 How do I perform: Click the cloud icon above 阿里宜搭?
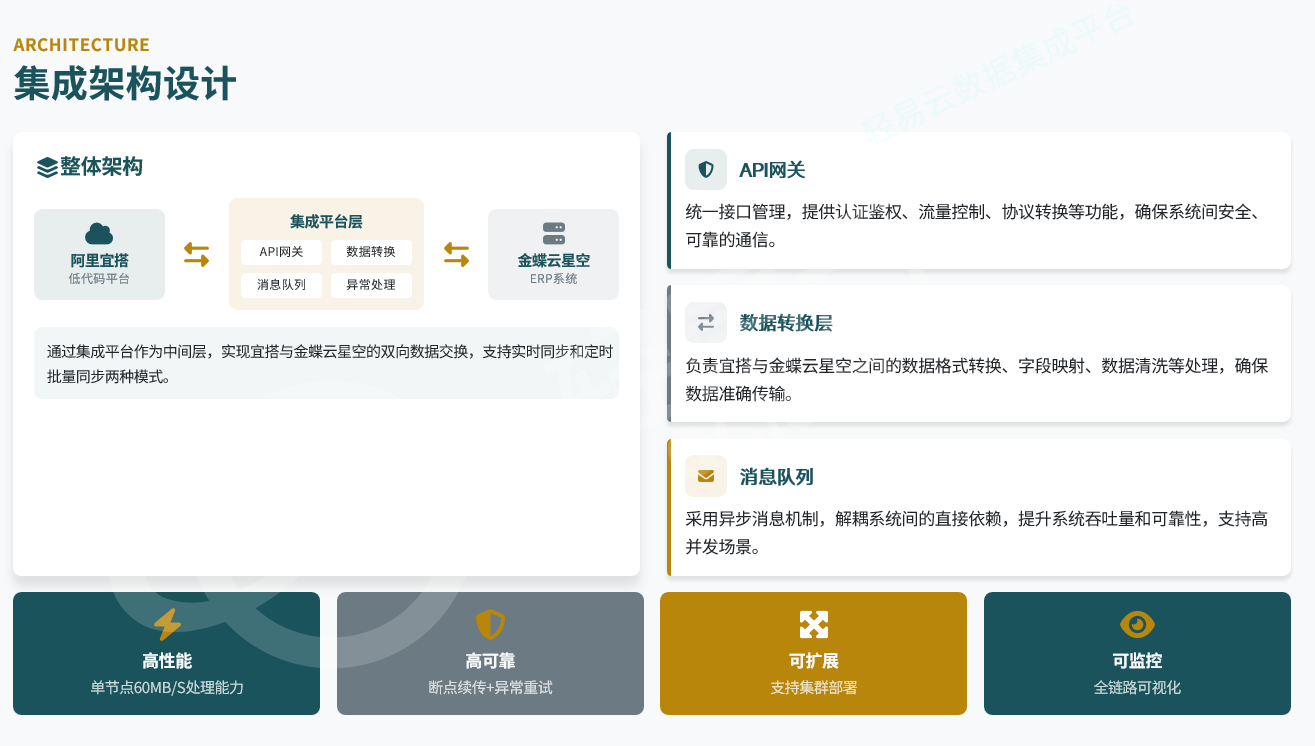(x=99, y=234)
